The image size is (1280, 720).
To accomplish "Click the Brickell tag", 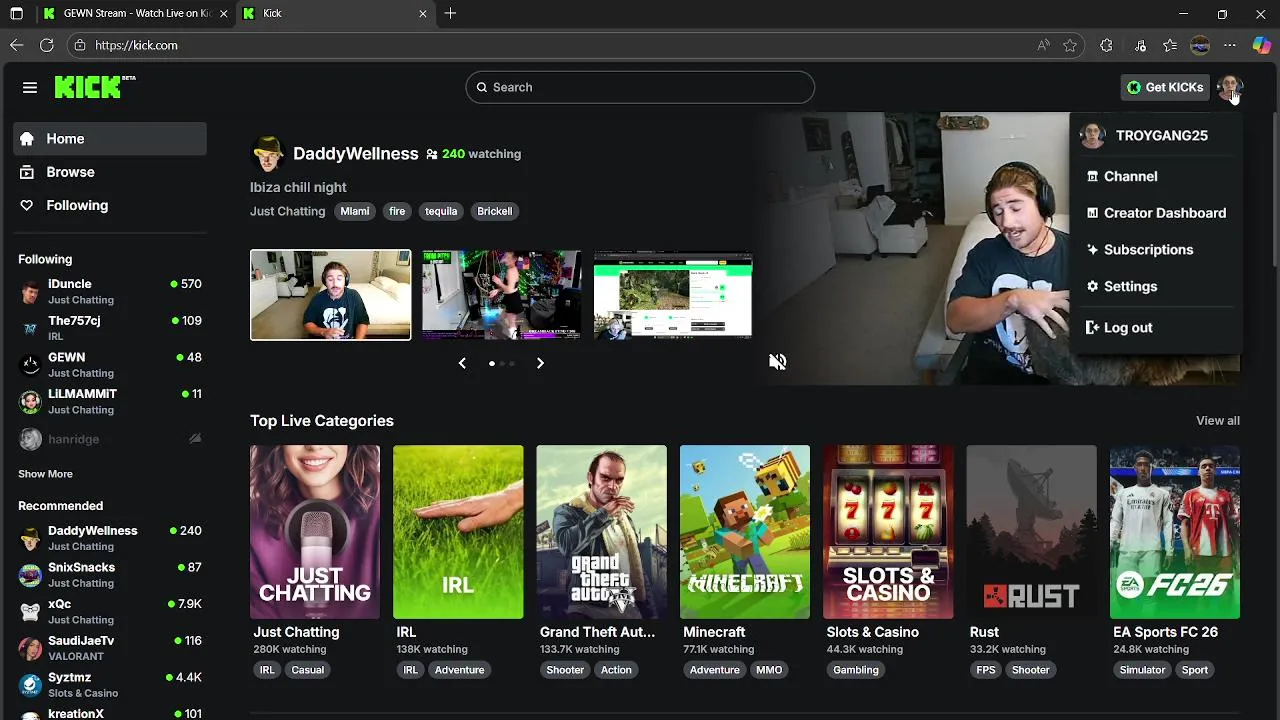I will point(495,211).
